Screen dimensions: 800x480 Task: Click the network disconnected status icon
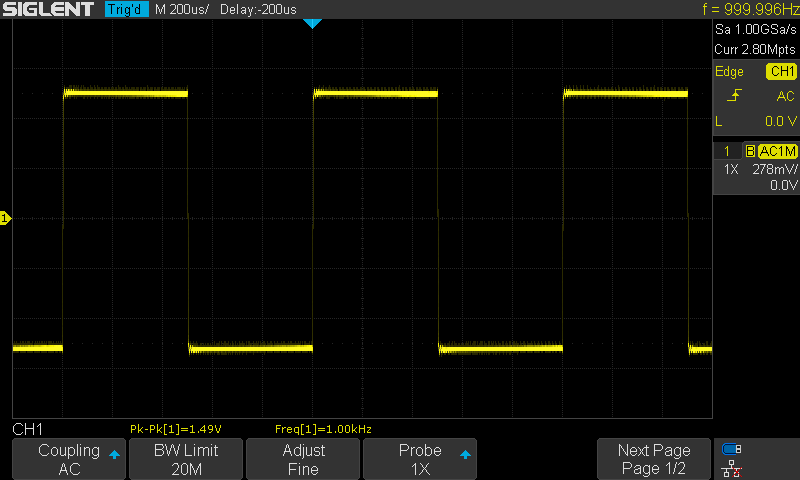tap(732, 468)
